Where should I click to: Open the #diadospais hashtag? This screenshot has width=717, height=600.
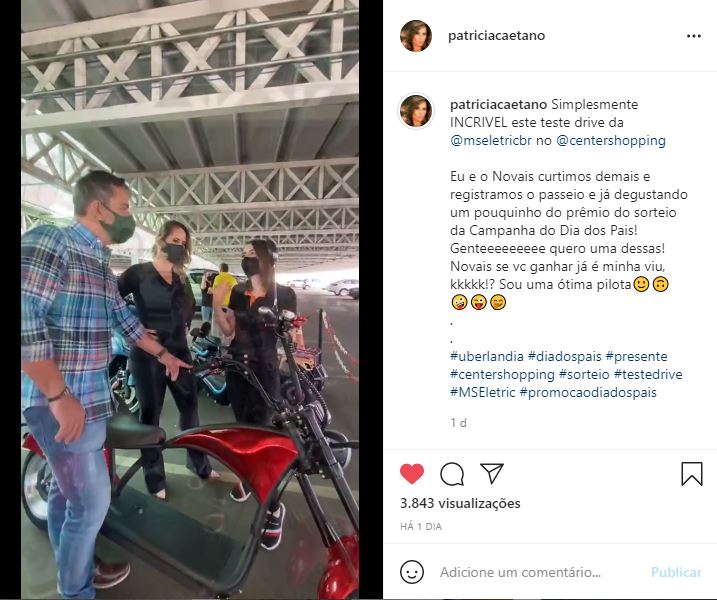click(x=565, y=356)
